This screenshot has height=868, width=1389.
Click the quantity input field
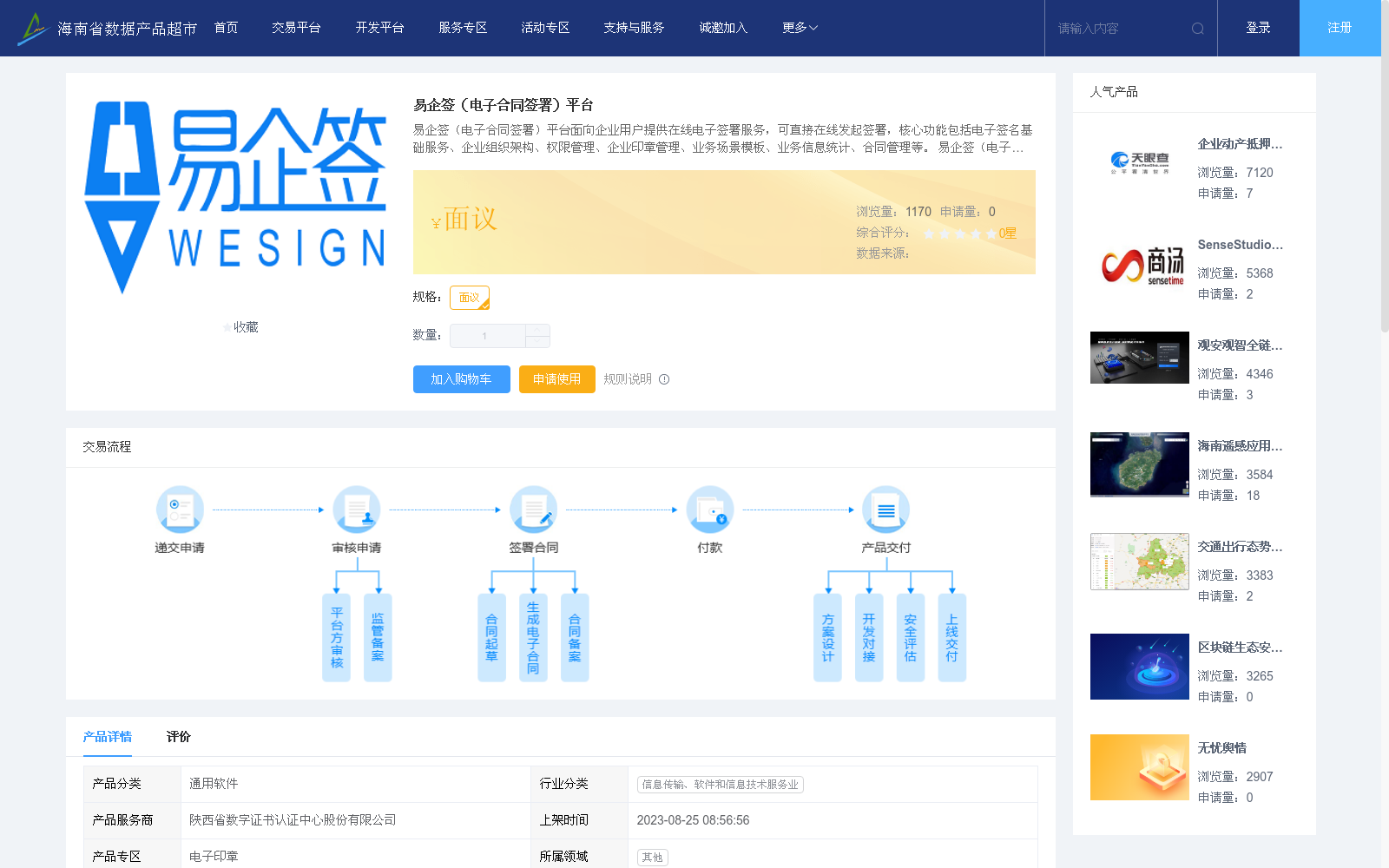point(487,336)
